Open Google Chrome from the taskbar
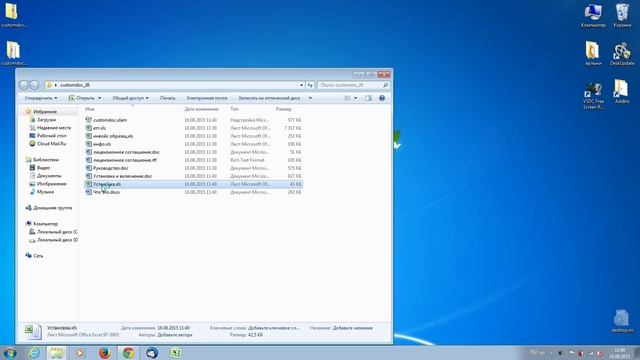Viewport: 640px width, 360px height. (x=128, y=353)
